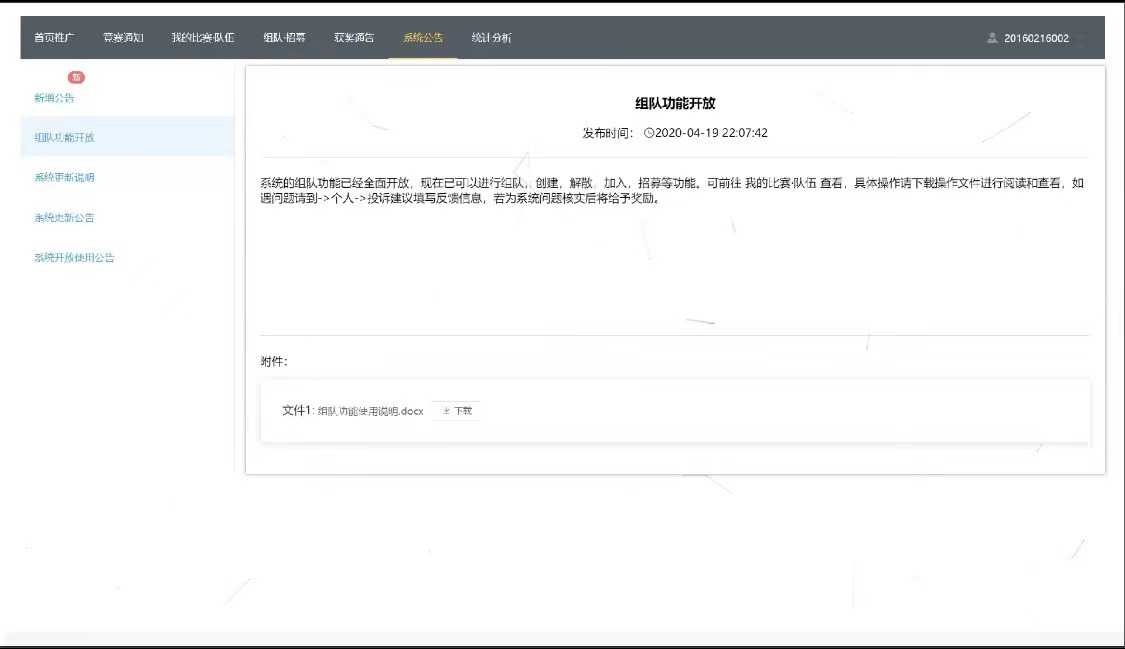
Task: Open 系统更新说明 announcement in the sidebar
Action: pyautogui.click(x=64, y=177)
